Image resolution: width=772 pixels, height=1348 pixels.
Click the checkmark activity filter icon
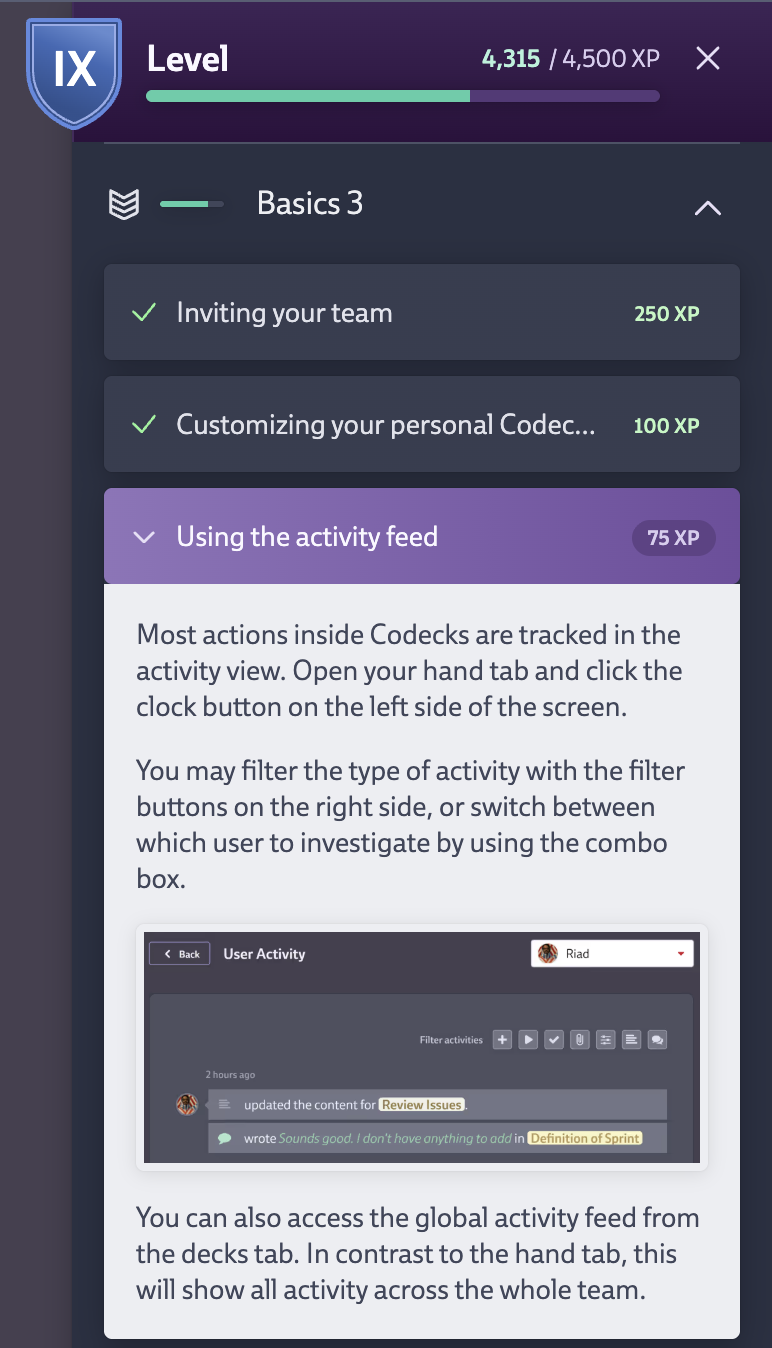[555, 1039]
